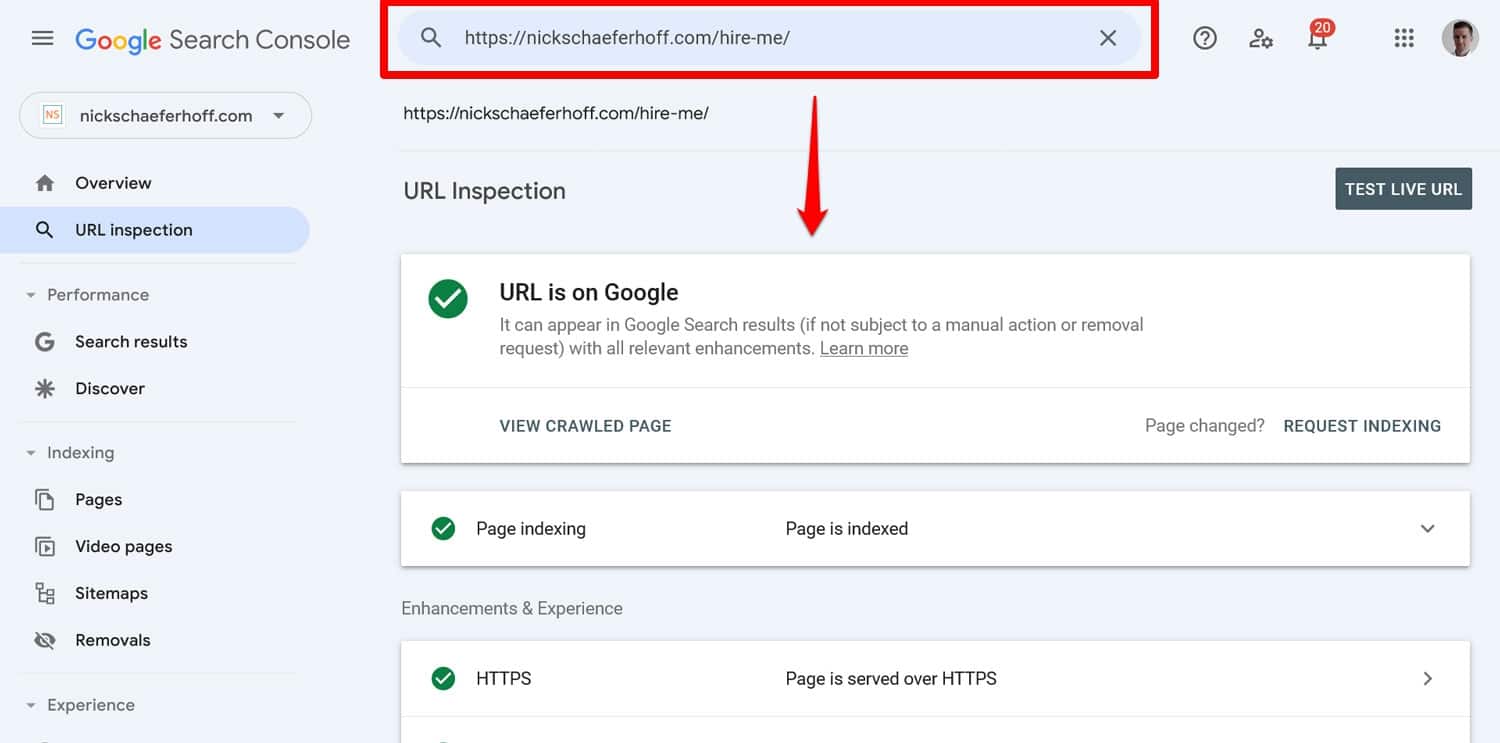Open the Learn more link
Screen dimensions: 1500x743
coord(864,349)
